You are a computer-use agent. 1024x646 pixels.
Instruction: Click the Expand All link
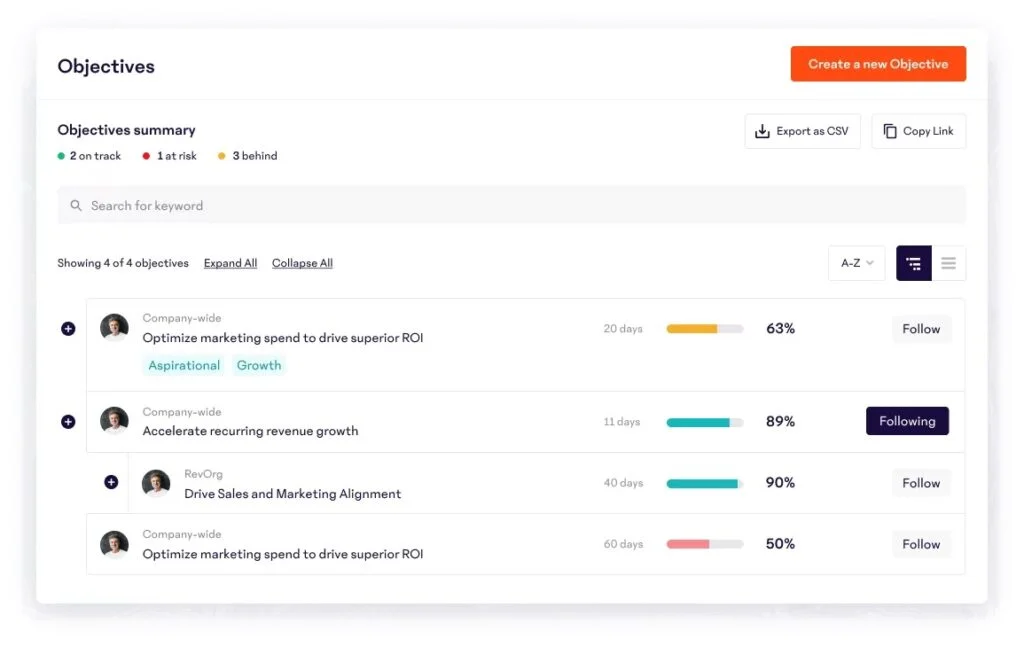point(230,263)
